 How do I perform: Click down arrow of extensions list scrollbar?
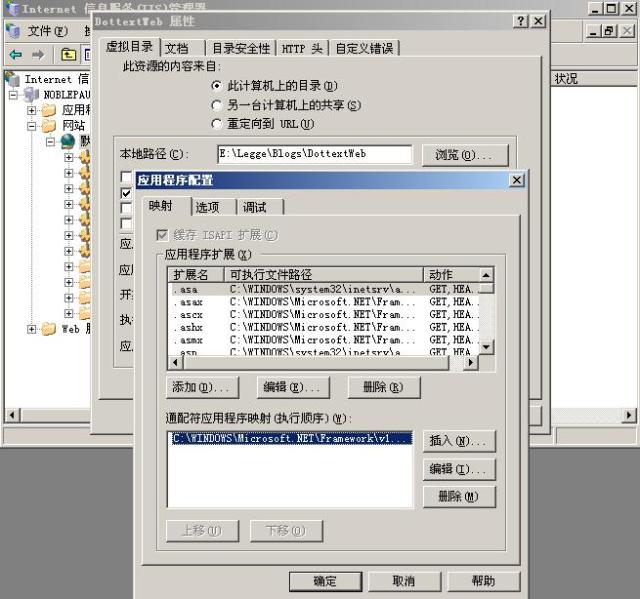point(486,347)
